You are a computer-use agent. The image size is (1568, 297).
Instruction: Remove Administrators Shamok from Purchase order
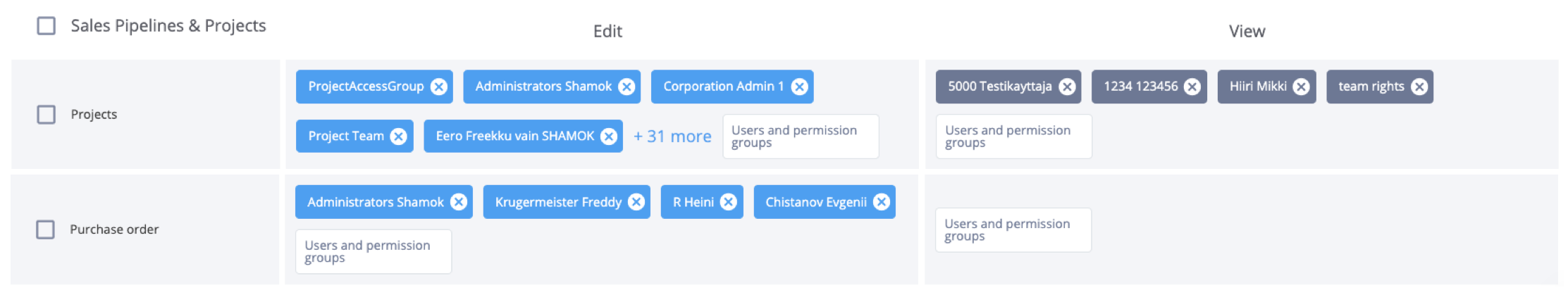[x=459, y=202]
